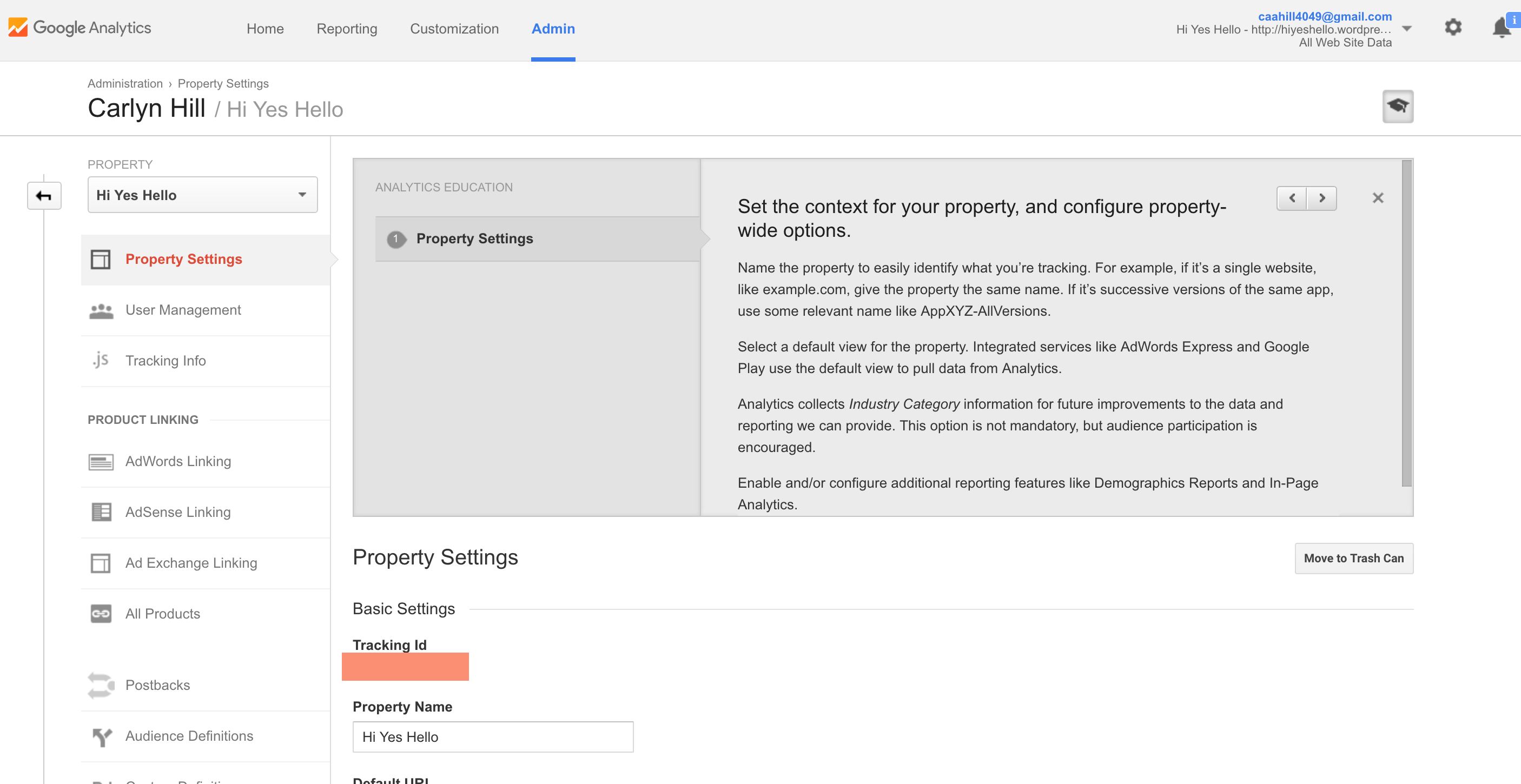Screen dimensions: 1521x784
Task: Click the All Web Site Data text
Action: pyautogui.click(x=1345, y=43)
